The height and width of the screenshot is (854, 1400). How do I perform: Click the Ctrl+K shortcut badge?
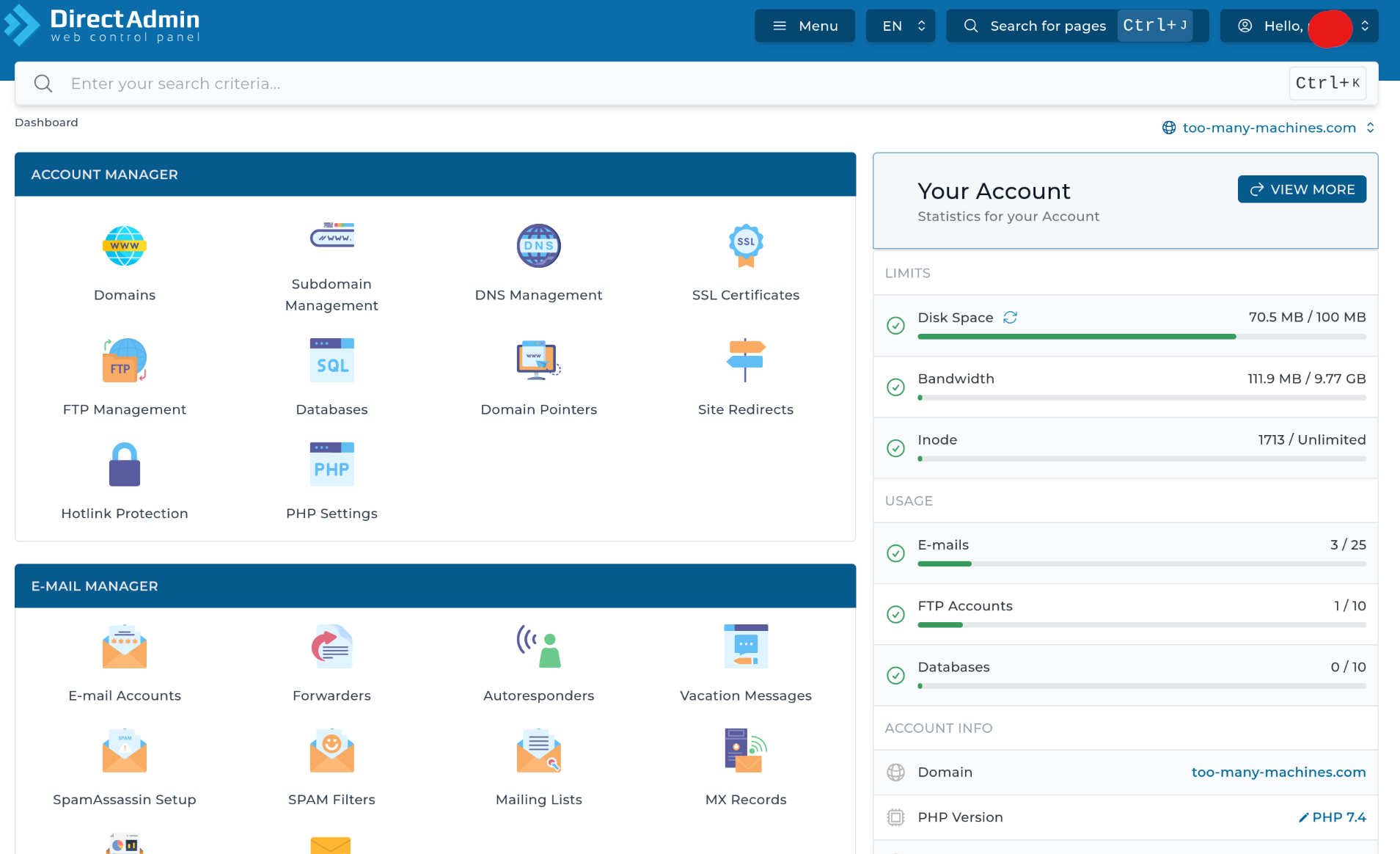pyautogui.click(x=1328, y=83)
